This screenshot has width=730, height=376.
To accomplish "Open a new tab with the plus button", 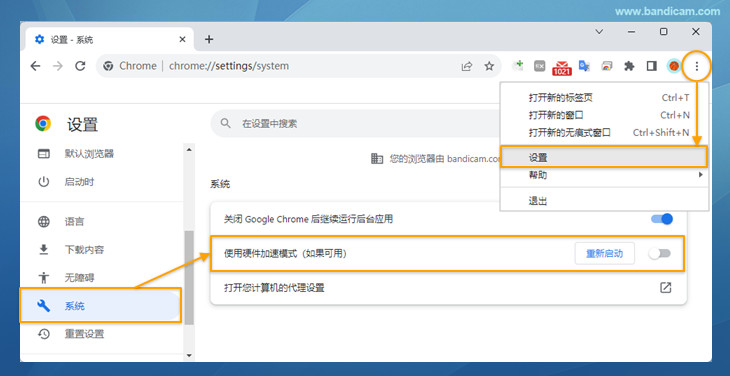I will click(209, 40).
